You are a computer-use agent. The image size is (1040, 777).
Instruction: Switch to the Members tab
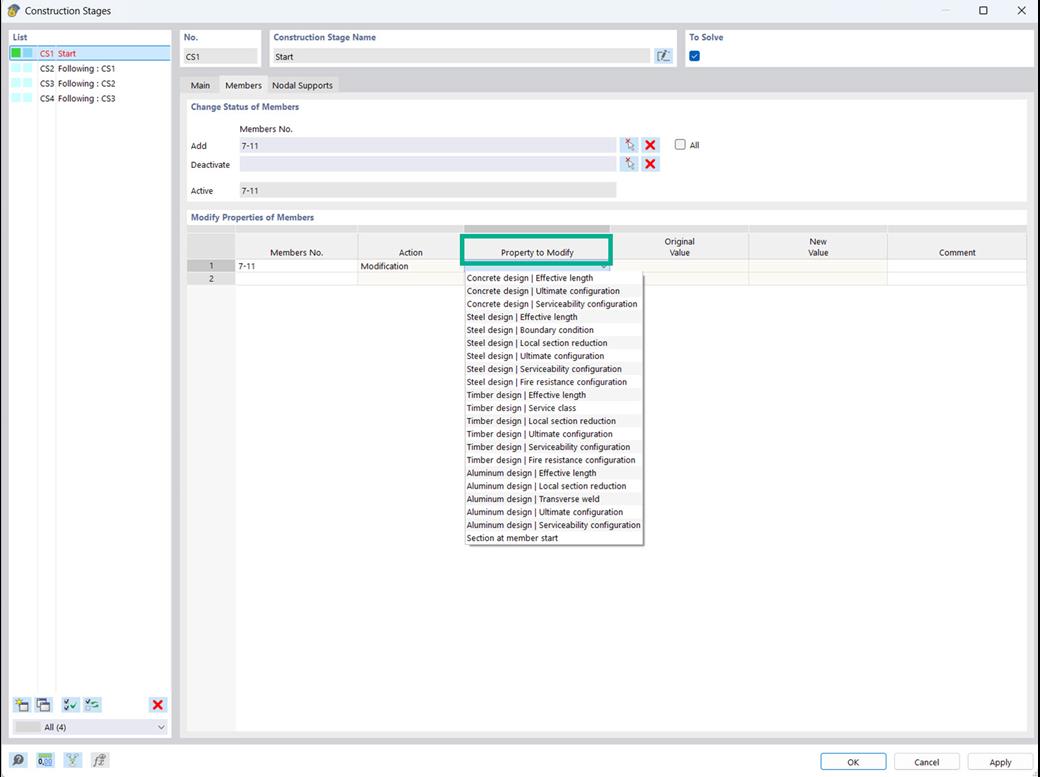coord(243,85)
